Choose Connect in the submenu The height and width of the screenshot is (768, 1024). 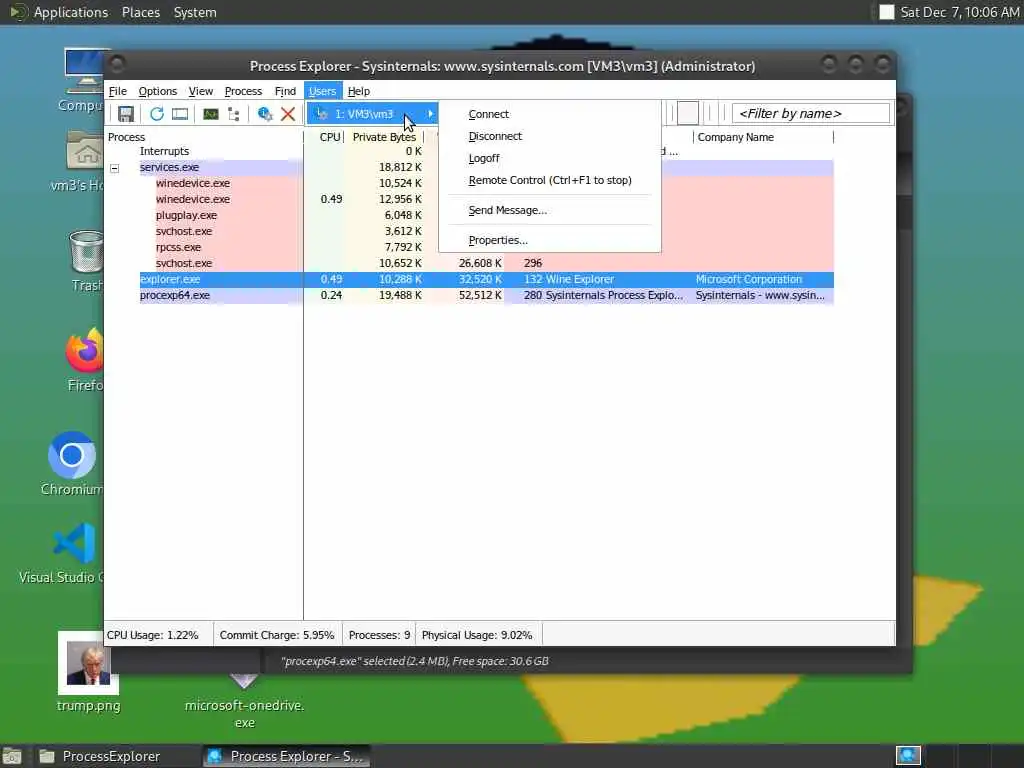[488, 114]
